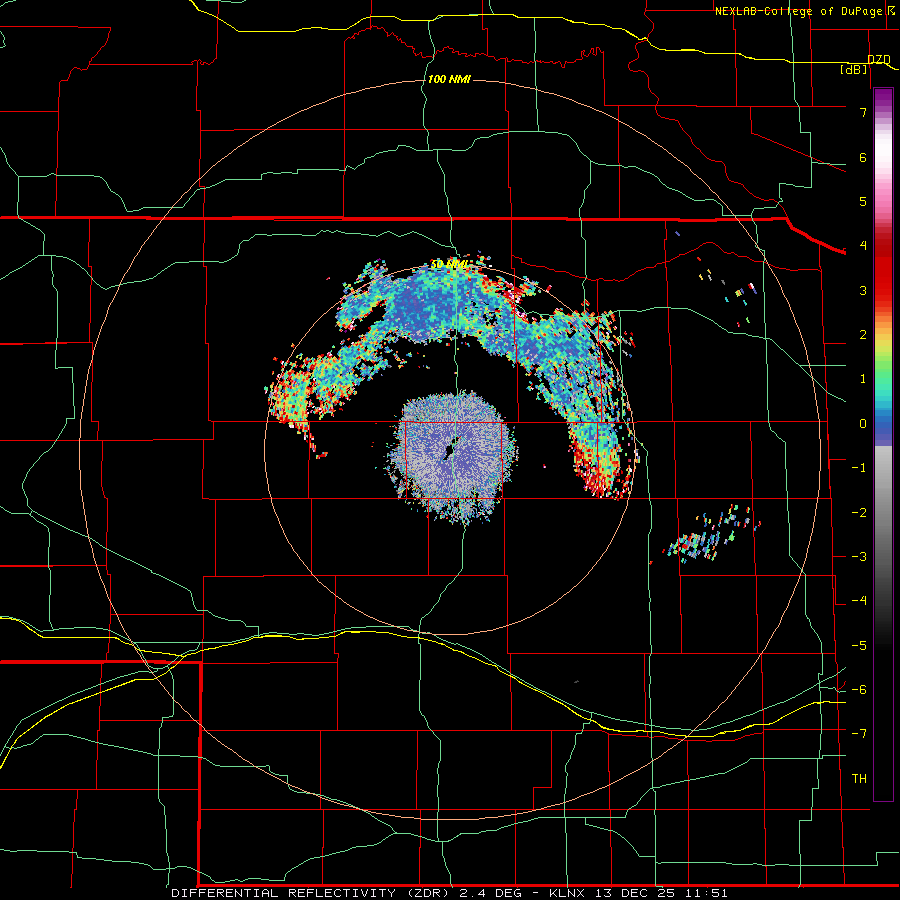Select the -2 value on the dB scale
This screenshot has width=900, height=900.
click(x=859, y=513)
